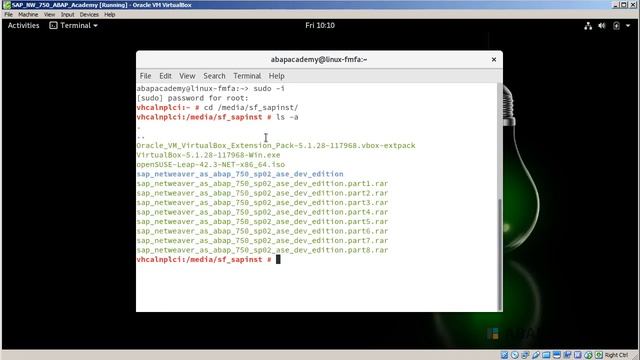Viewport: 640px width, 360px height.
Task: Open the terminal Edit menu
Action: [165, 76]
